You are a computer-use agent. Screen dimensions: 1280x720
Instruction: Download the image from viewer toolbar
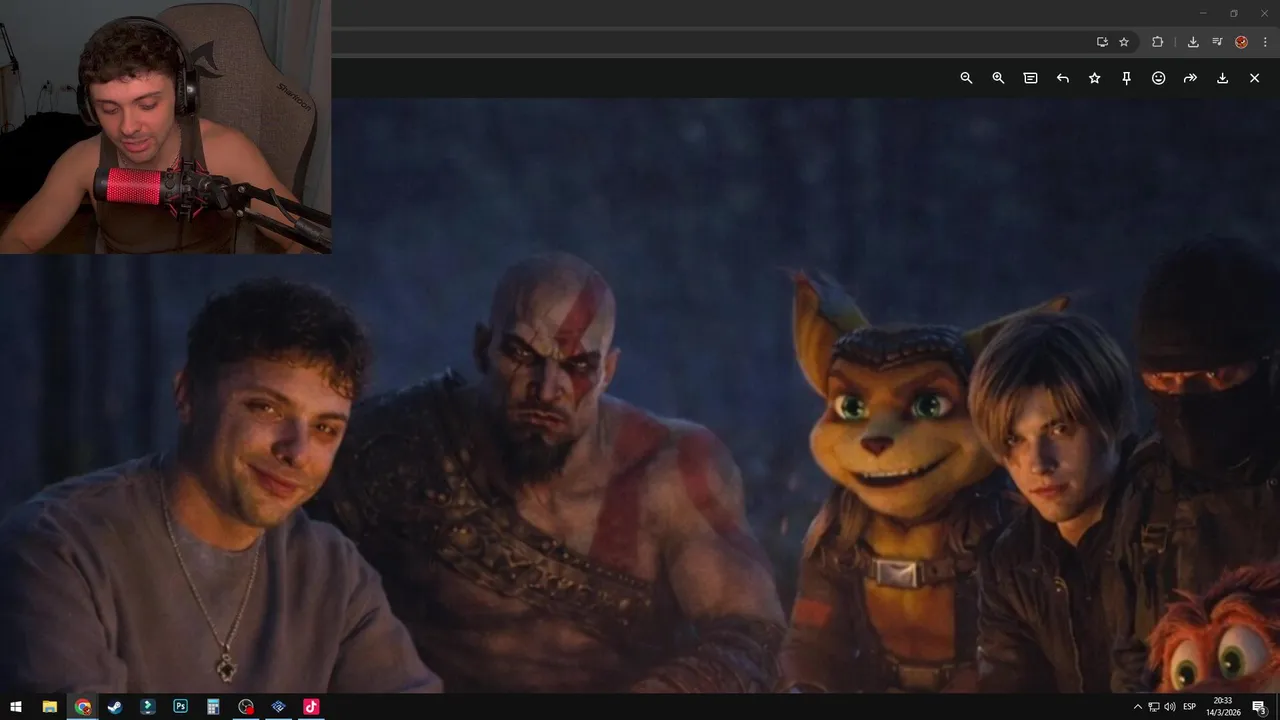pyautogui.click(x=1222, y=78)
